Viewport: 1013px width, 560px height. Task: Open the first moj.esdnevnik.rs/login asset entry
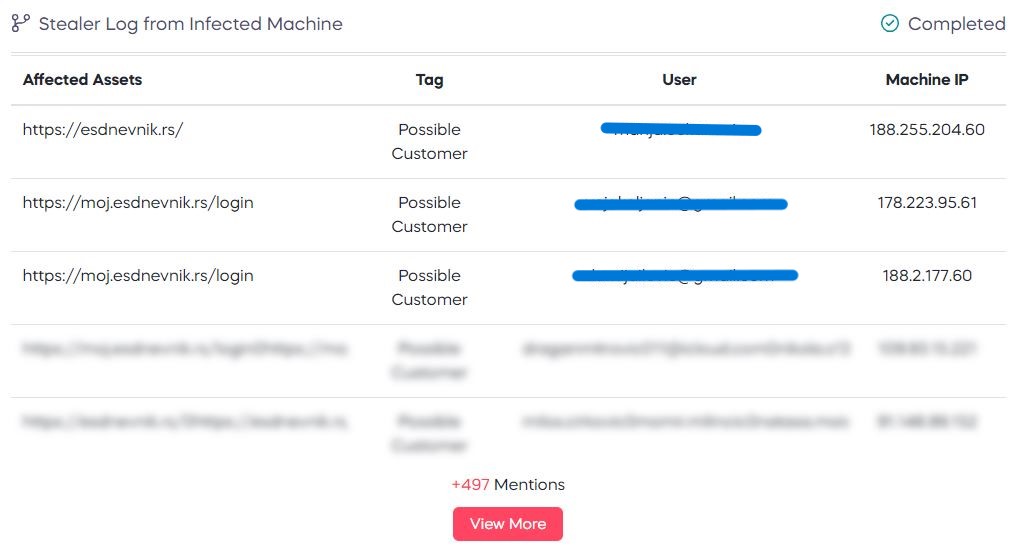point(138,203)
